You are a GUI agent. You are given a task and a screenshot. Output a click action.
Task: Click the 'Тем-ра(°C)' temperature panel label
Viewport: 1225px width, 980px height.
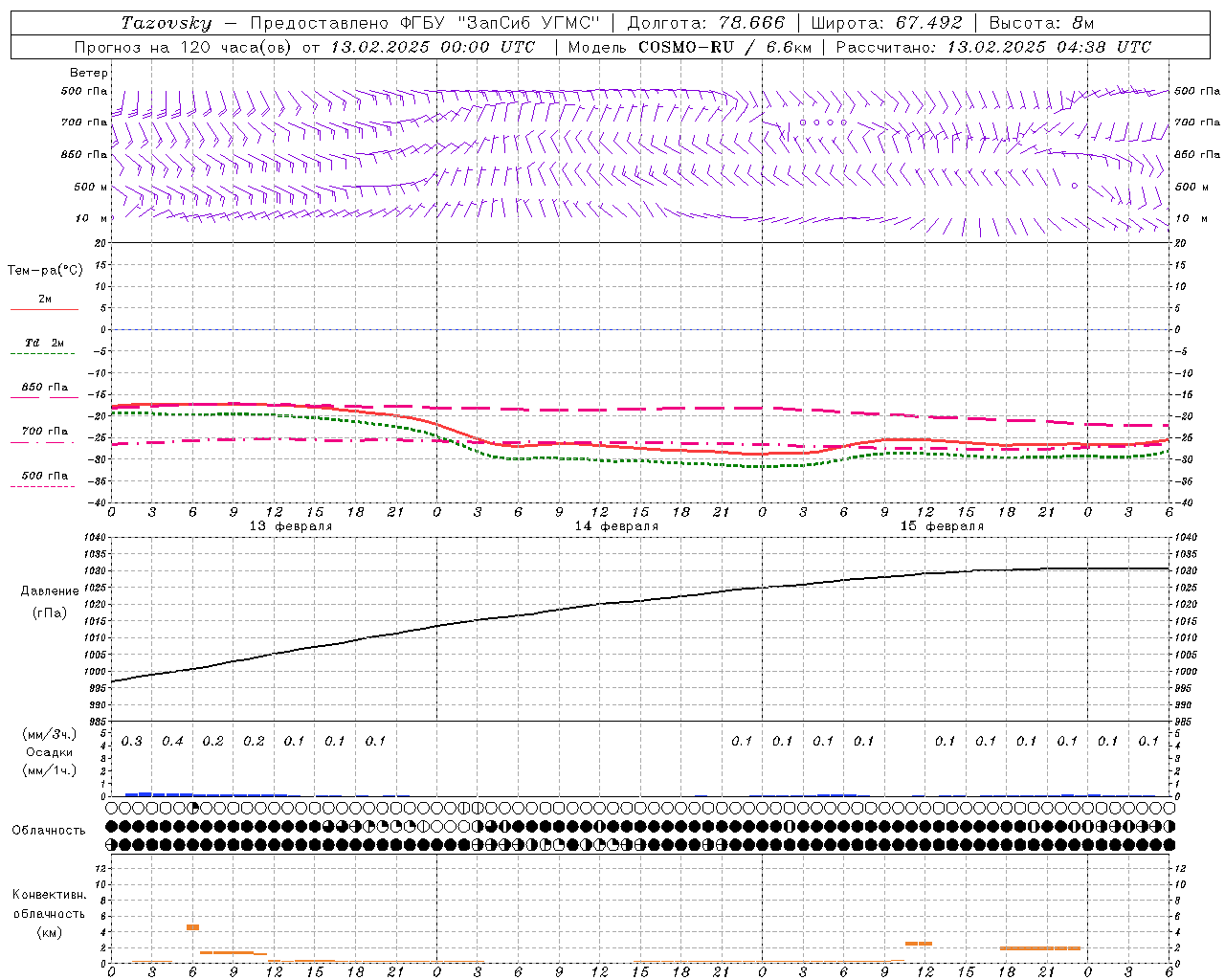[45, 271]
